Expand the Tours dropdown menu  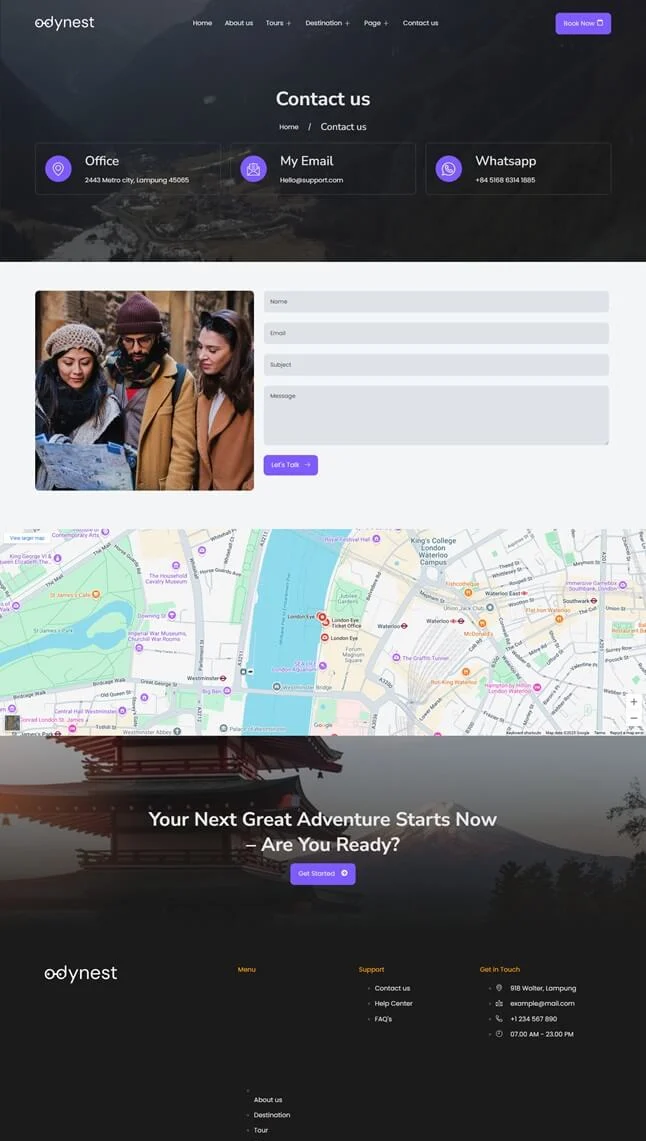click(x=278, y=23)
